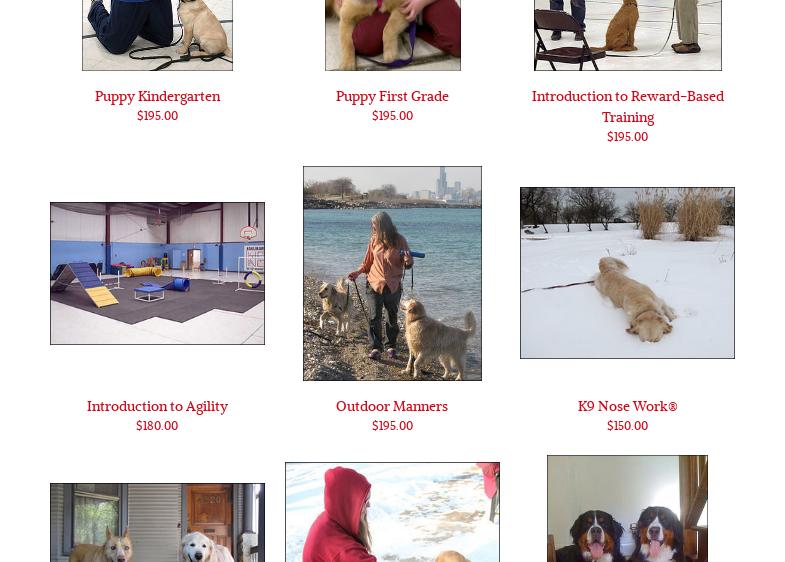Image resolution: width=785 pixels, height=562 pixels.
Task: Click the $195.00 Reward-Based Training price
Action: (x=627, y=137)
